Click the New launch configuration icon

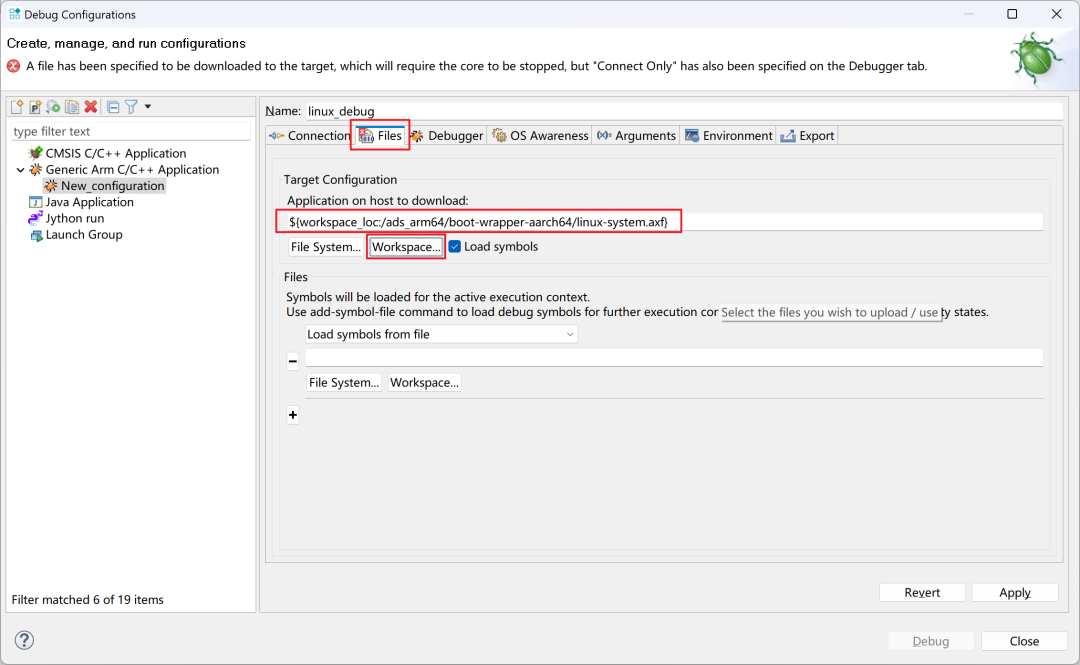pyautogui.click(x=17, y=107)
